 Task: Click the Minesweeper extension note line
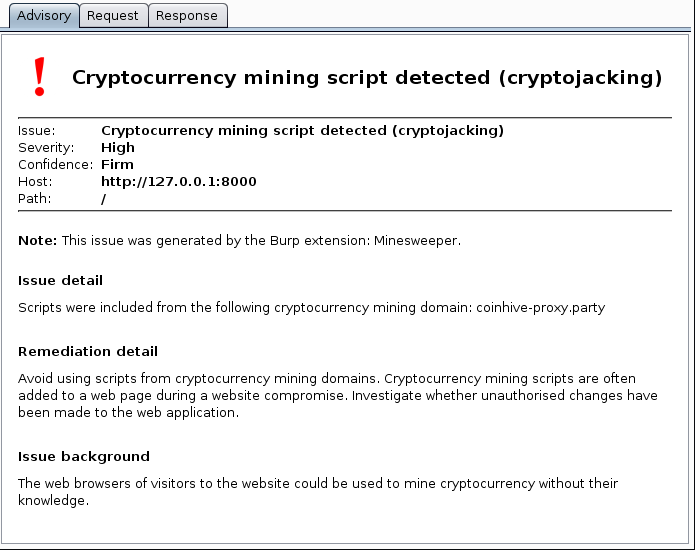(x=239, y=240)
